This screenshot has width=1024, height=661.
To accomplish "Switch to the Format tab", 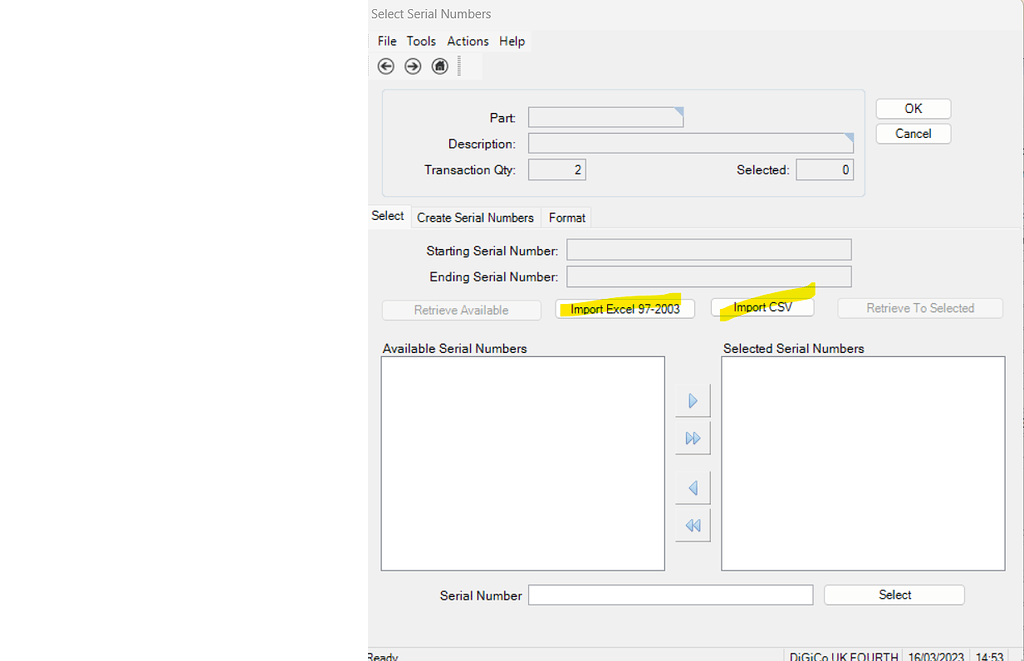I will click(x=566, y=217).
